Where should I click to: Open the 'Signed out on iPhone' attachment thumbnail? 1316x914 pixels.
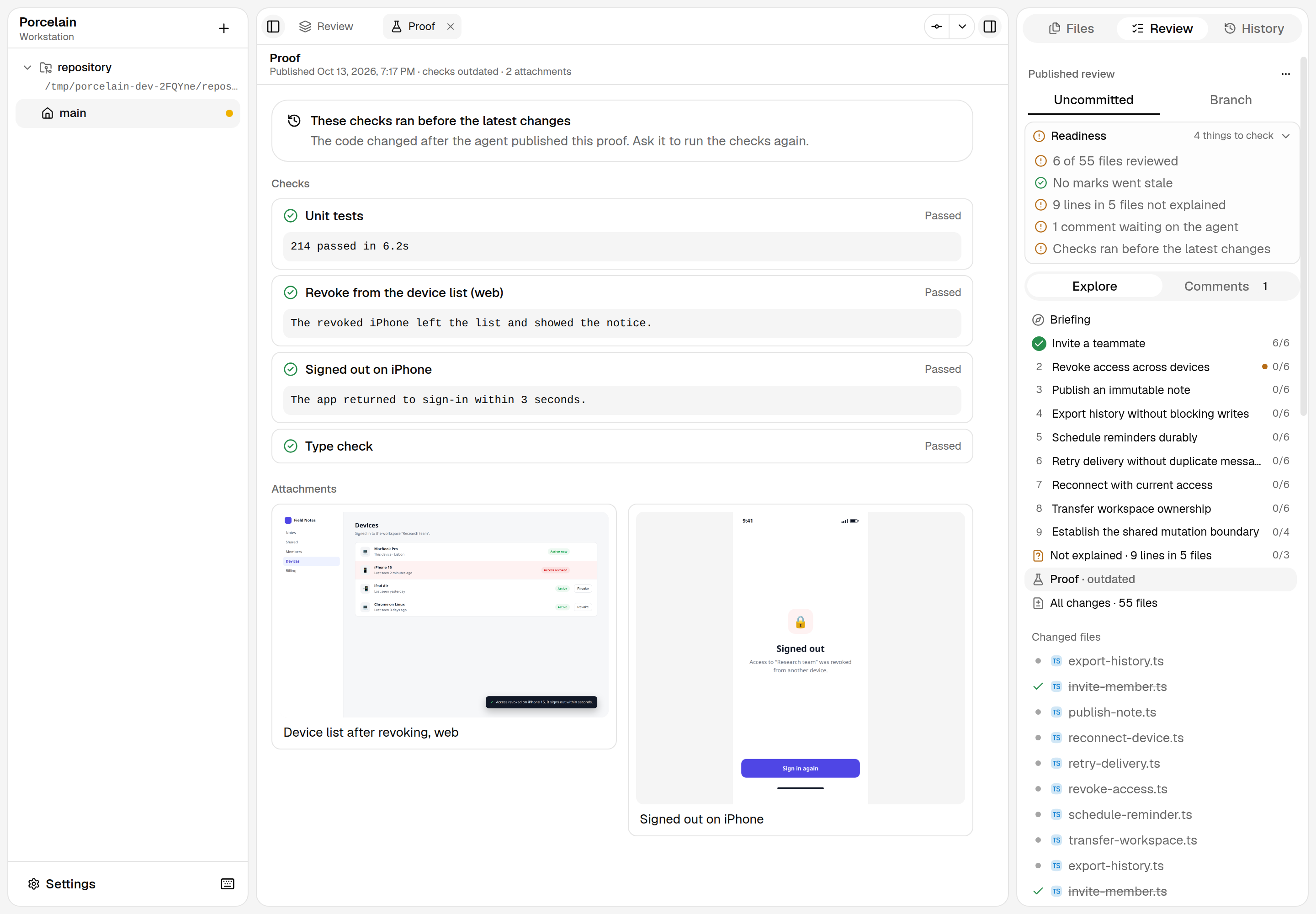pyautogui.click(x=800, y=658)
